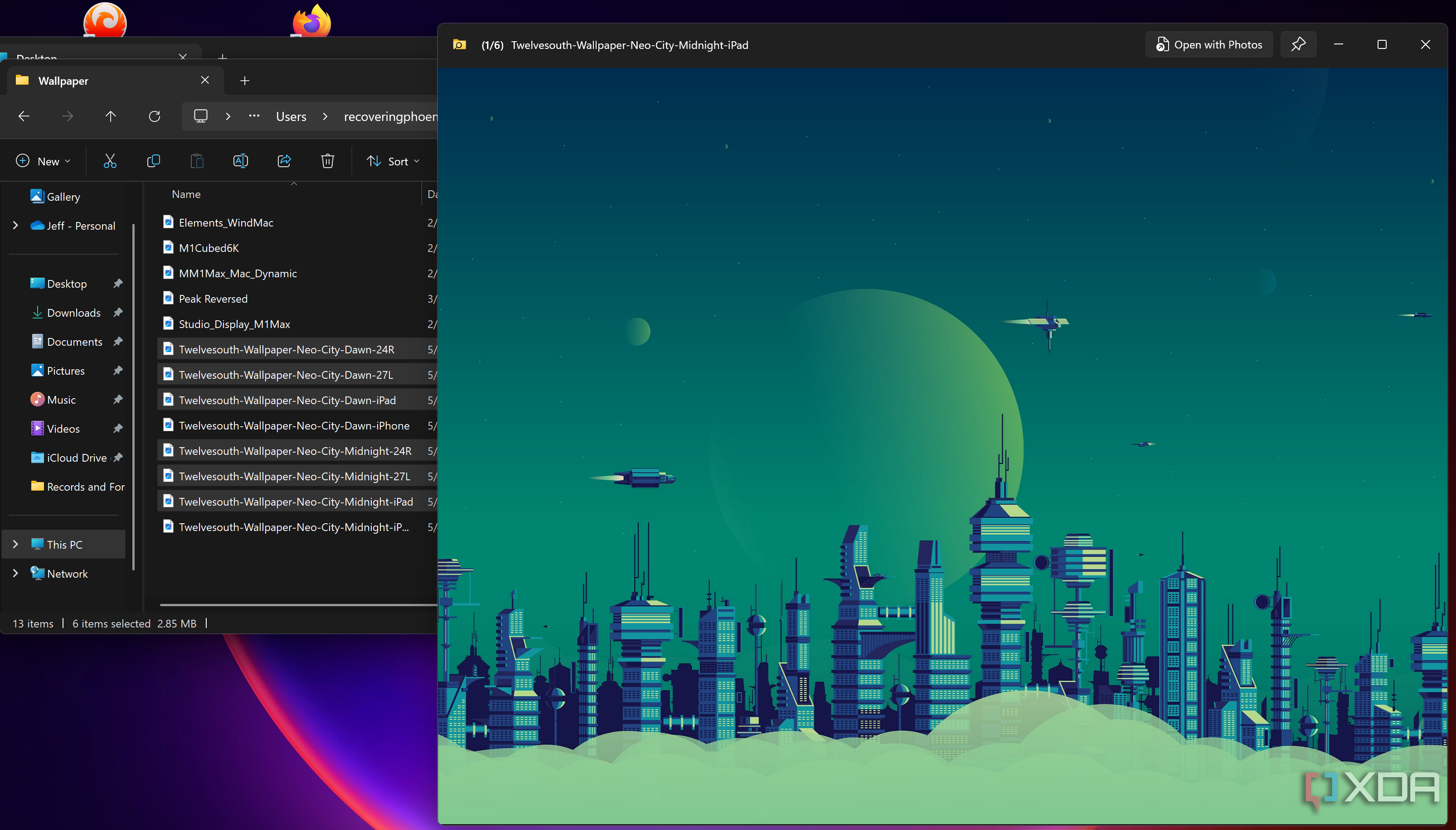Unpin Videos using its pin icon
Image resolution: width=1456 pixels, height=830 pixels.
117,429
